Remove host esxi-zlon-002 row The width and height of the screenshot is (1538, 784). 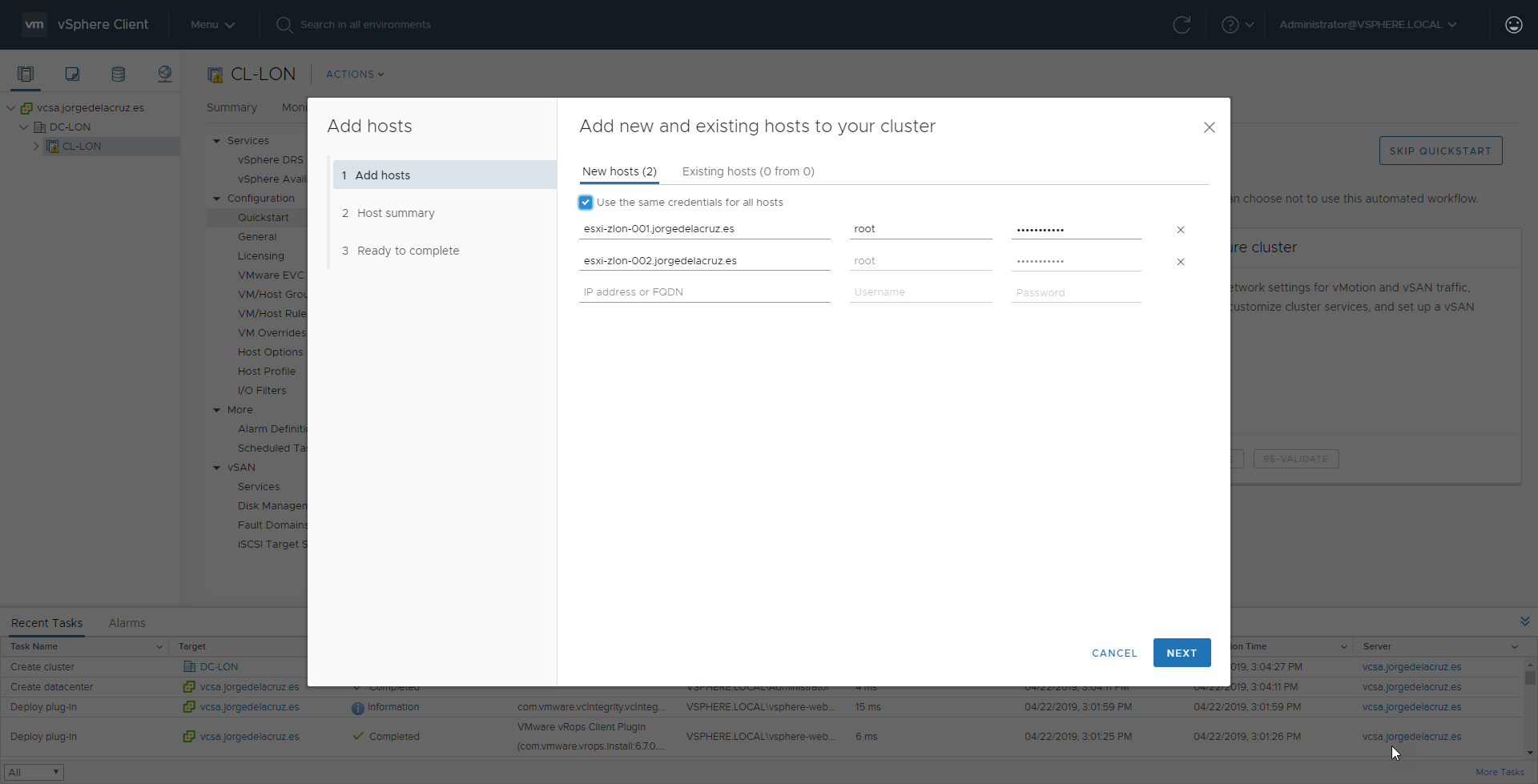click(x=1181, y=262)
